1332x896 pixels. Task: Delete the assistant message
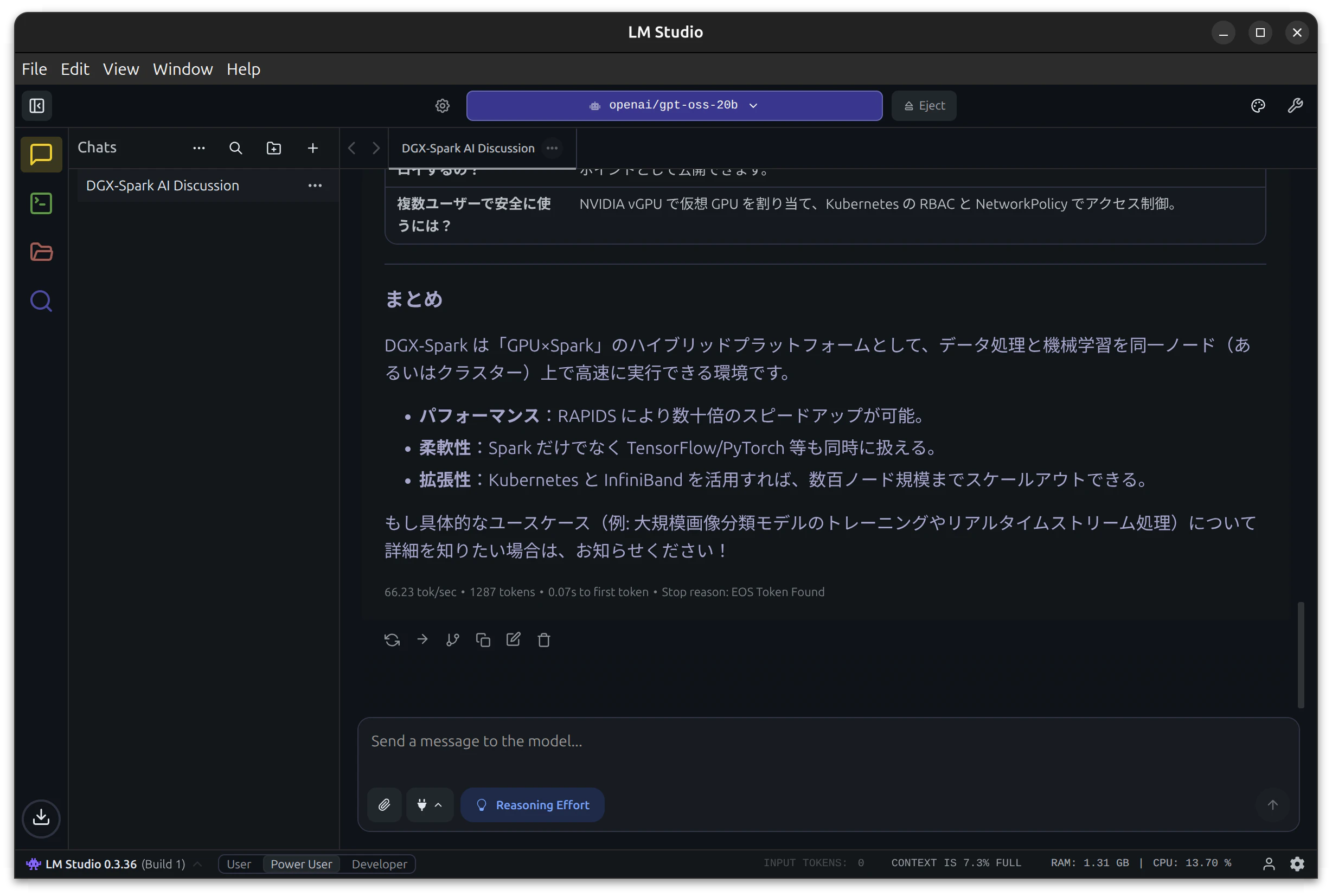544,639
